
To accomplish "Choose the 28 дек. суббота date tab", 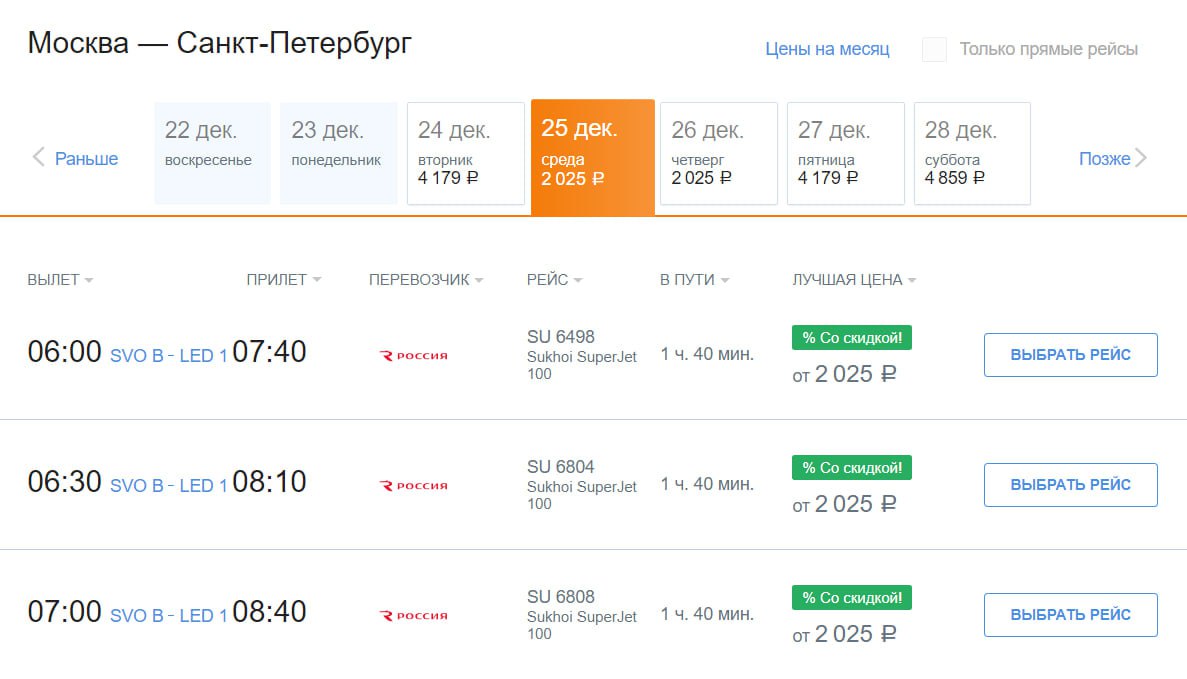I will [x=972, y=153].
